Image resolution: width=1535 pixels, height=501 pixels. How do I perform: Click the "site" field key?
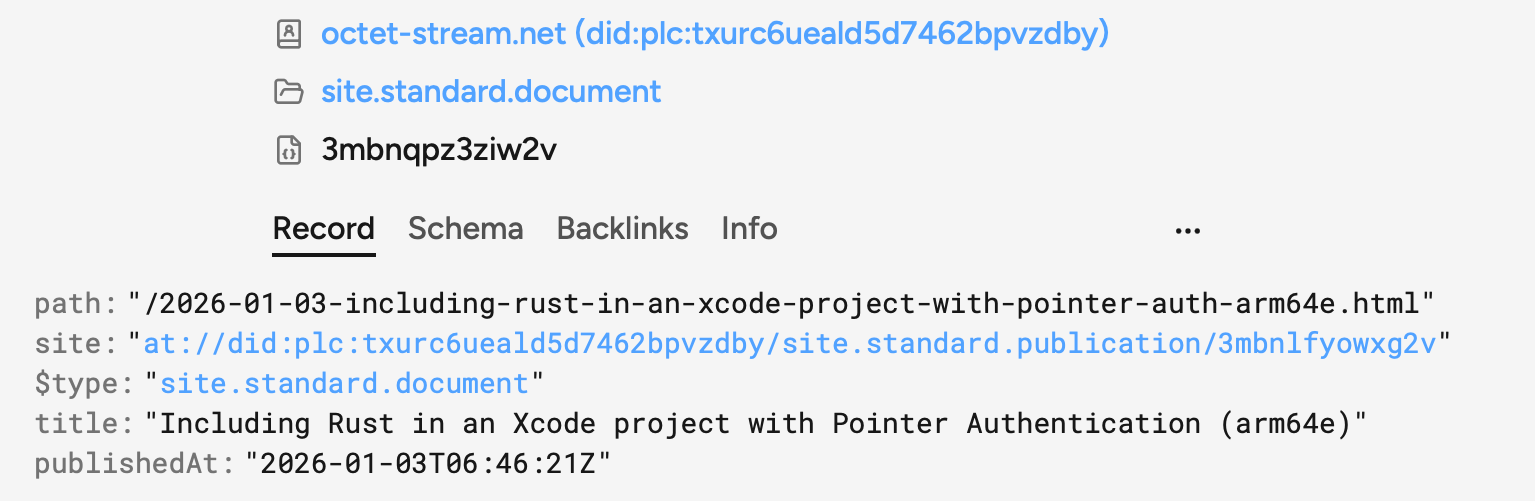[74, 344]
